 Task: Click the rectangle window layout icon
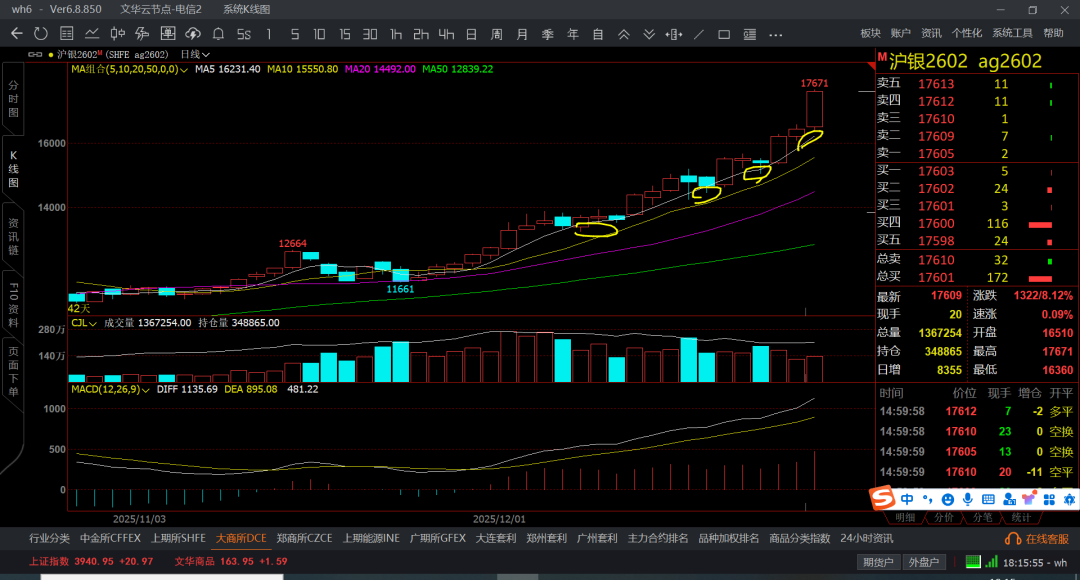(x=724, y=34)
